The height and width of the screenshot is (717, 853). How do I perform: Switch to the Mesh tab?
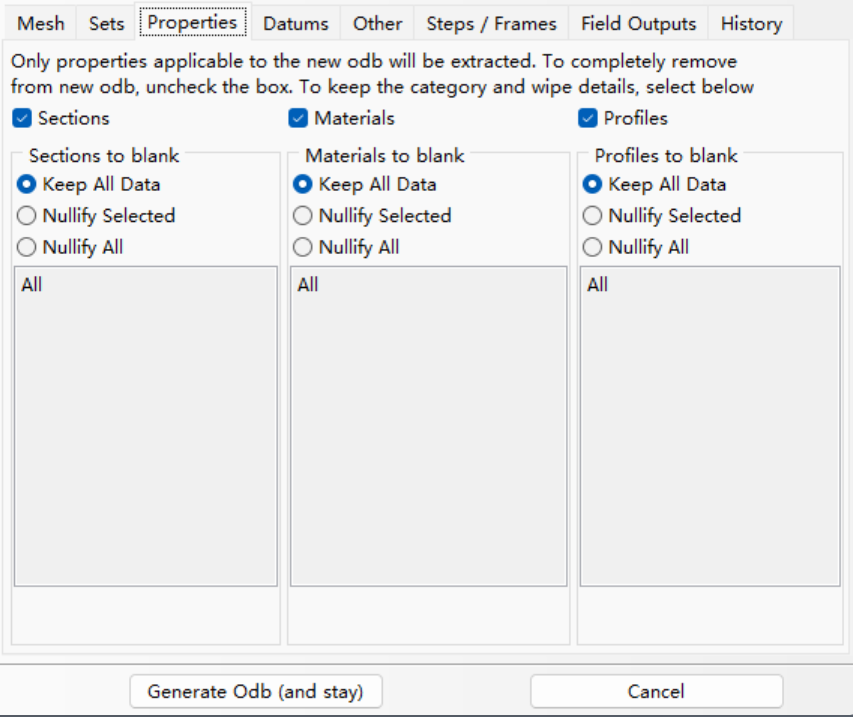point(40,23)
